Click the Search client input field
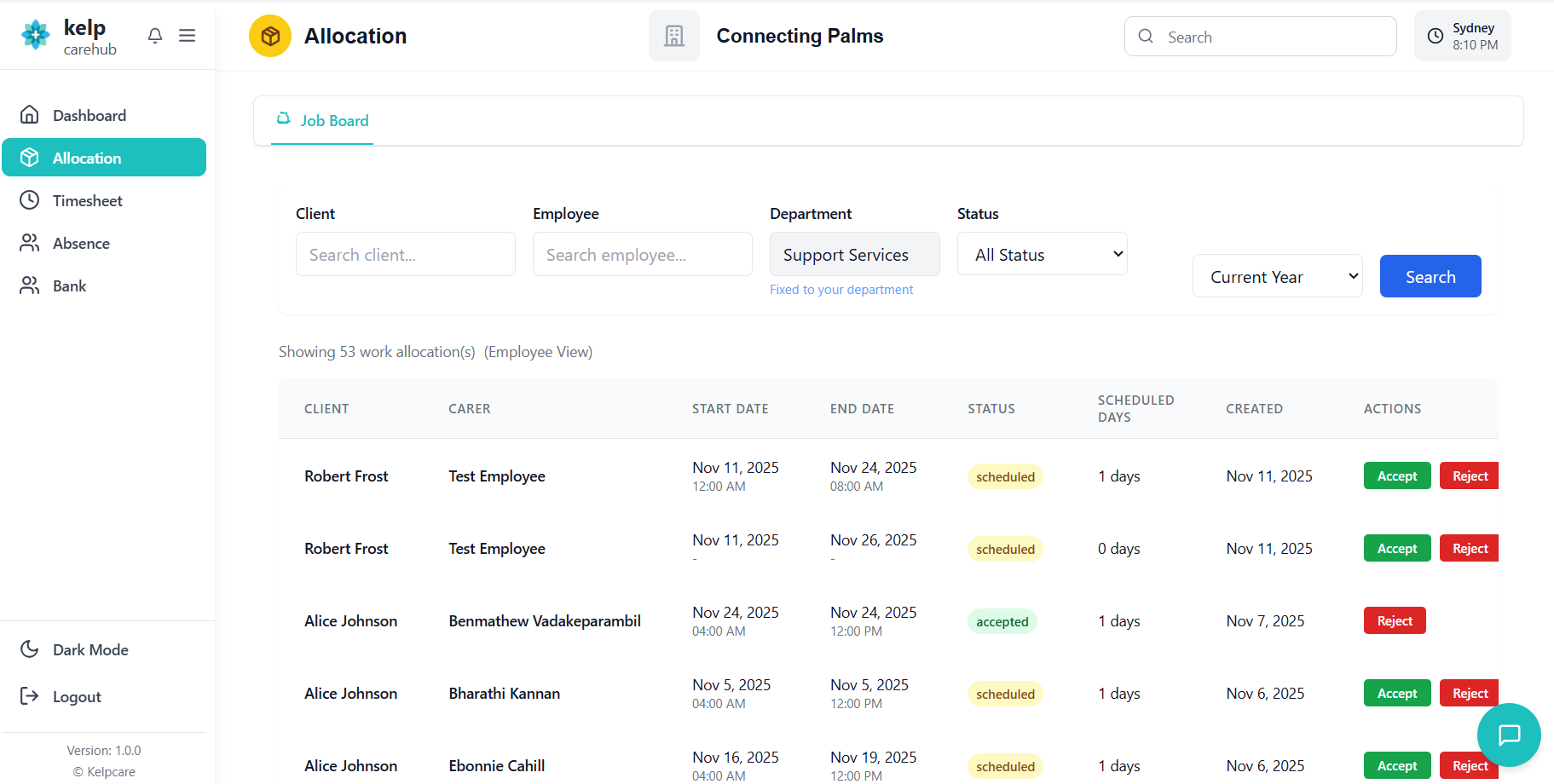1554x784 pixels. coord(406,255)
